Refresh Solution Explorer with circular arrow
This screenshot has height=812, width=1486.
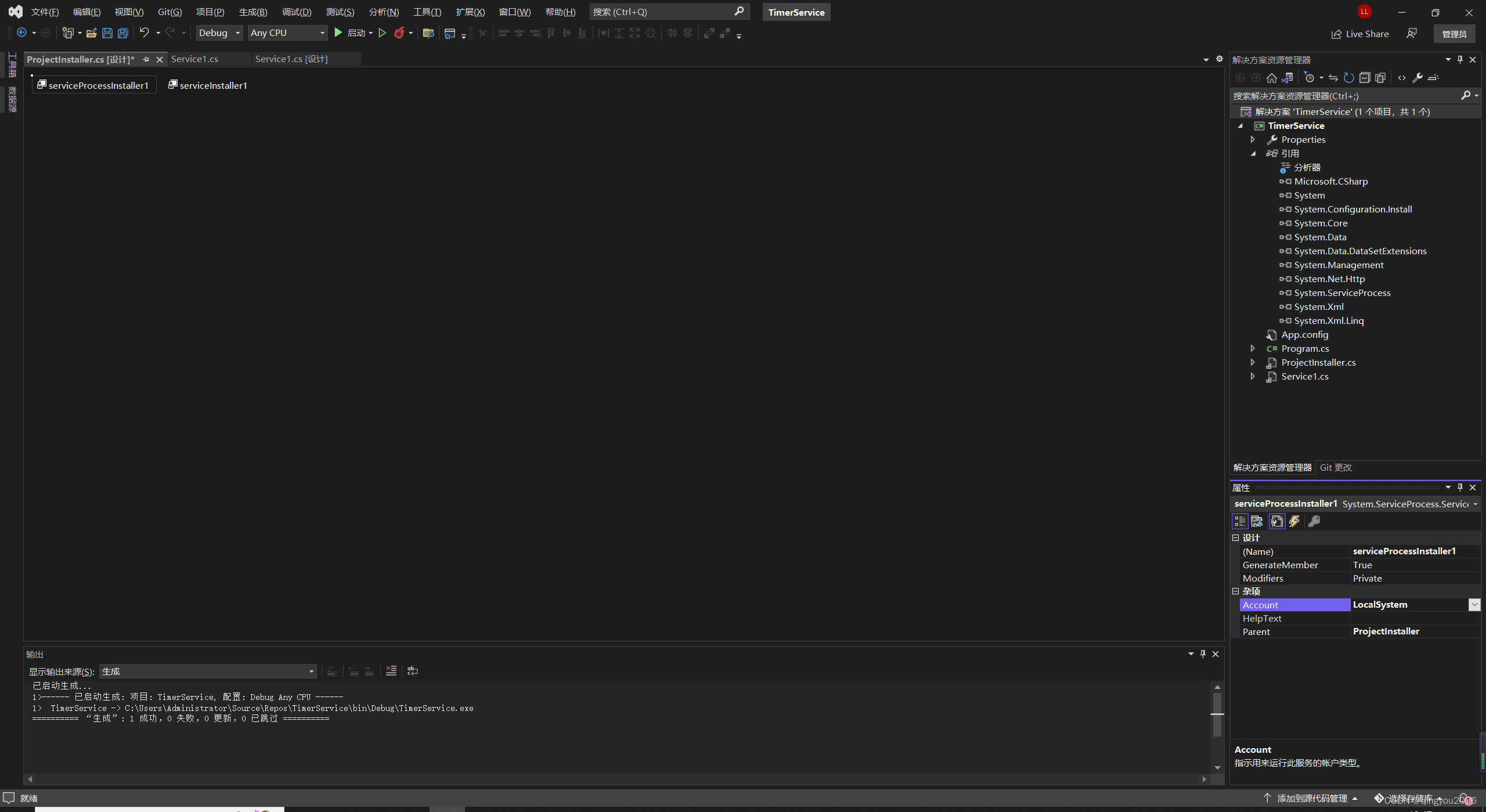click(1349, 78)
